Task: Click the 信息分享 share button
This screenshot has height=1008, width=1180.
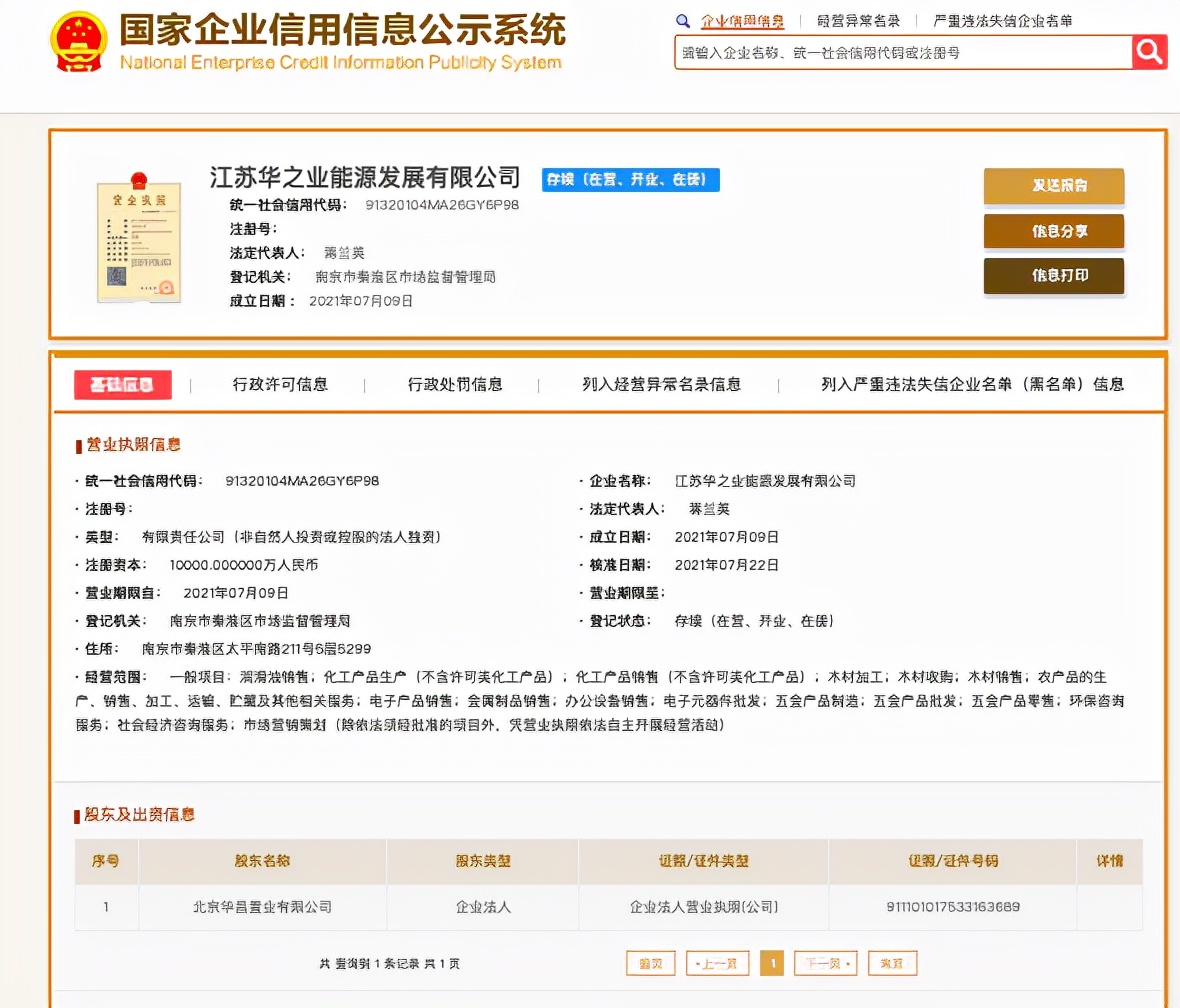Action: click(x=1053, y=231)
